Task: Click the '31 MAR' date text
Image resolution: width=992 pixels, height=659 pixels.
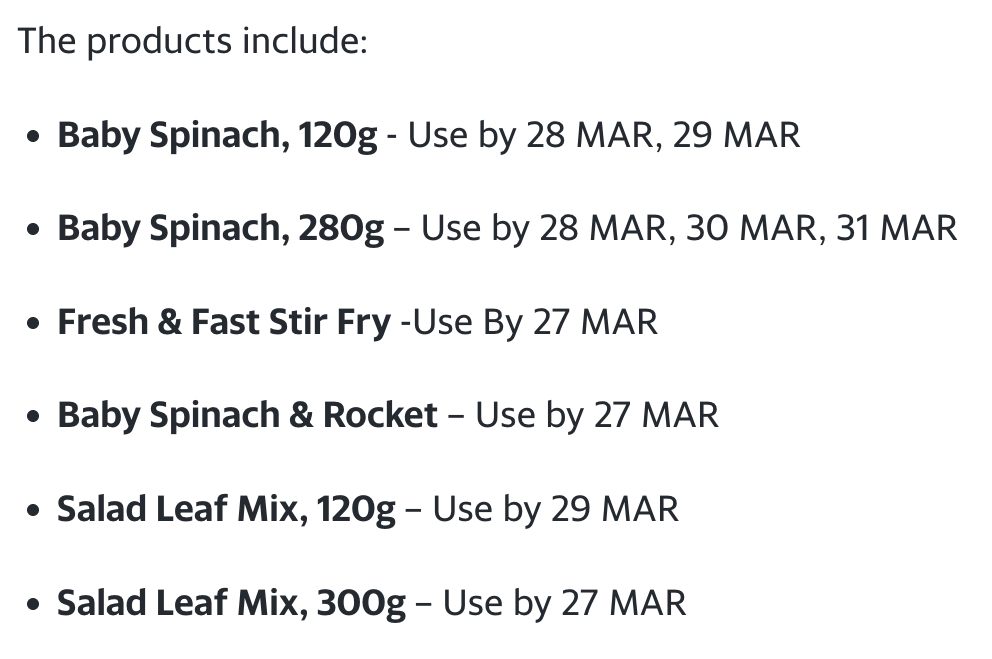Action: [896, 228]
